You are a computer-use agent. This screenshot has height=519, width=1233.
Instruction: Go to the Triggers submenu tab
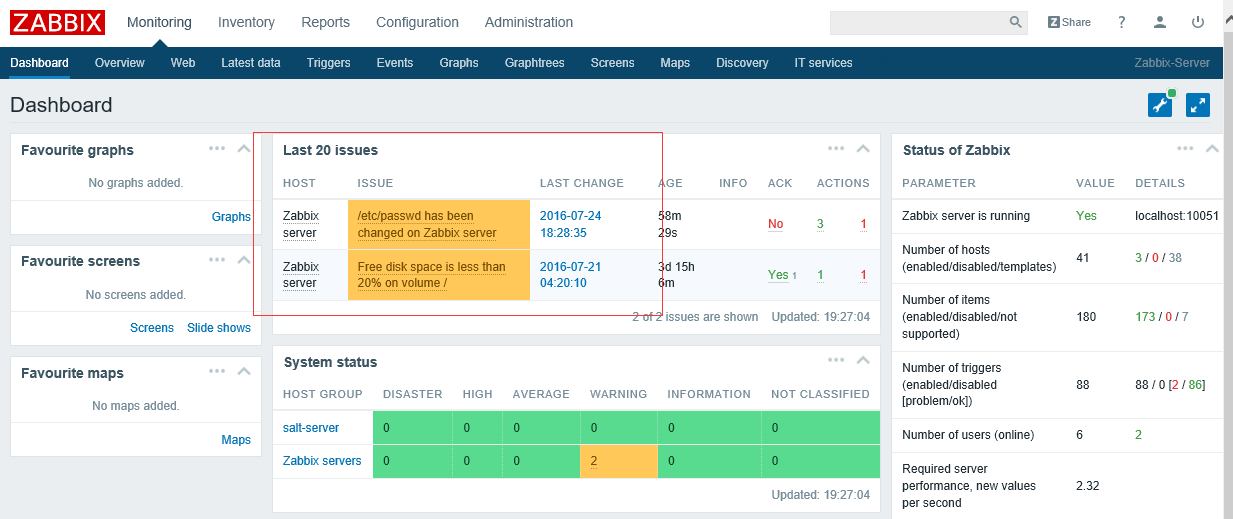coord(329,62)
